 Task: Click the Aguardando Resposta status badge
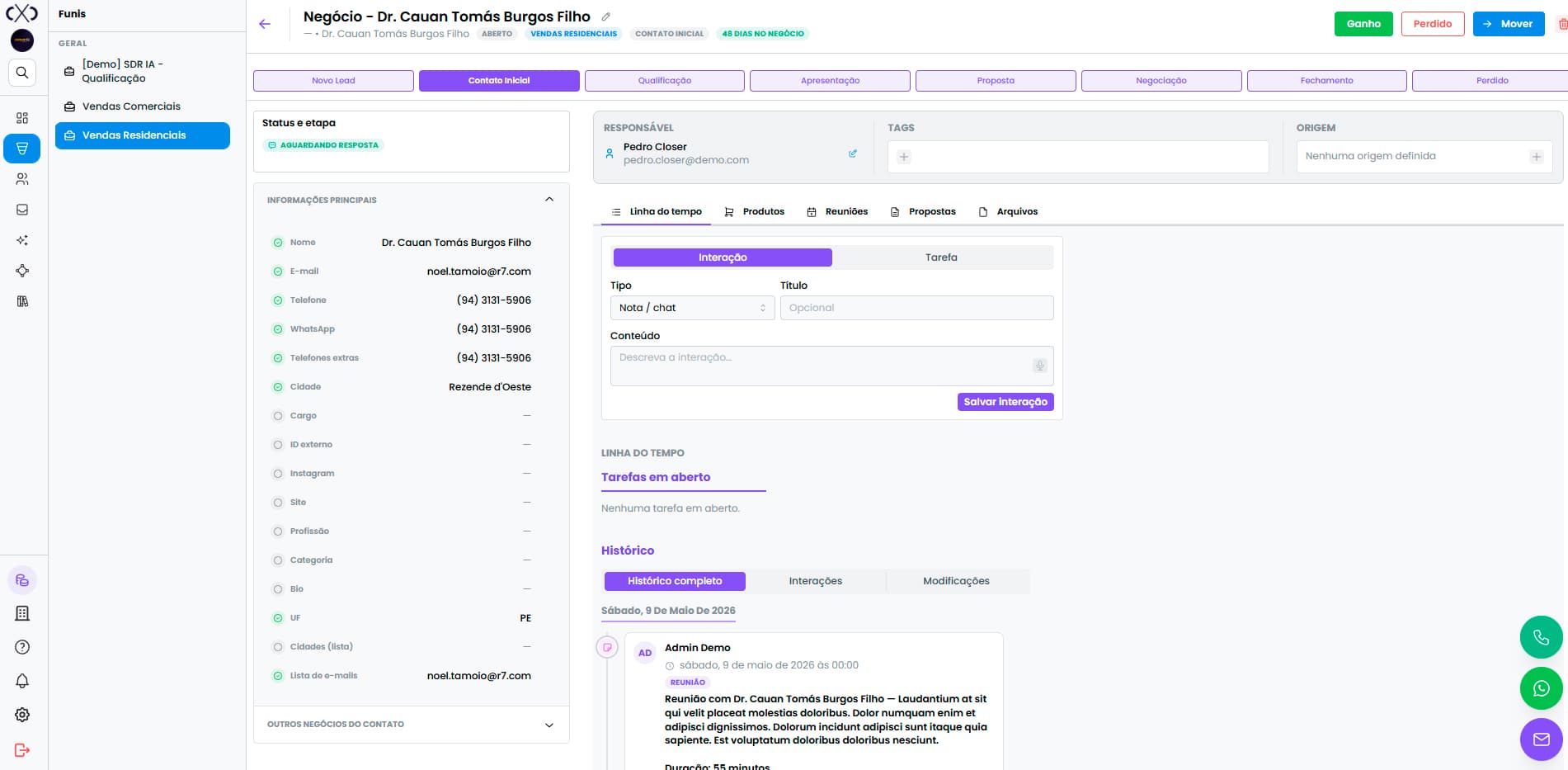click(x=323, y=145)
